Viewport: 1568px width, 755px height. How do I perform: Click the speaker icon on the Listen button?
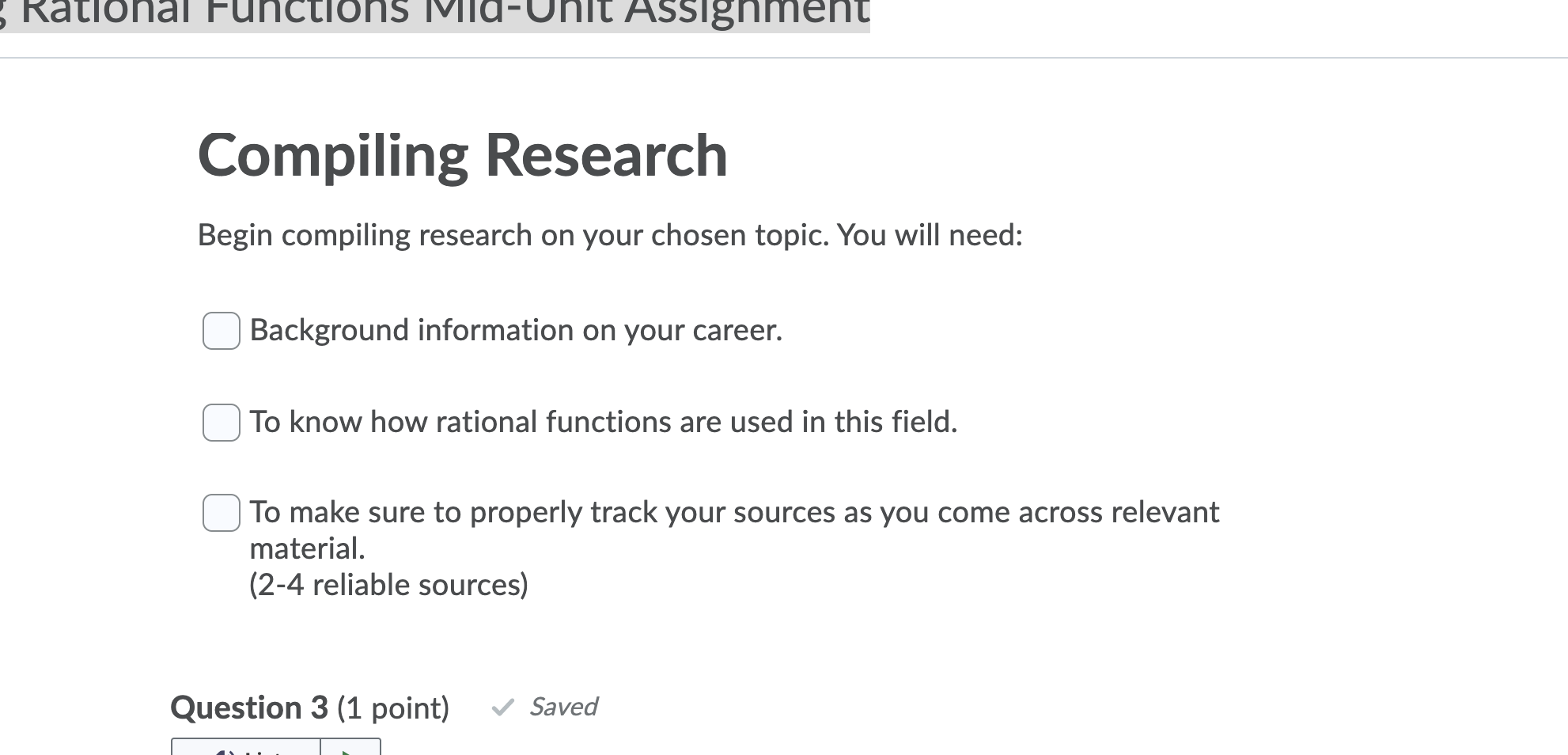[224, 750]
